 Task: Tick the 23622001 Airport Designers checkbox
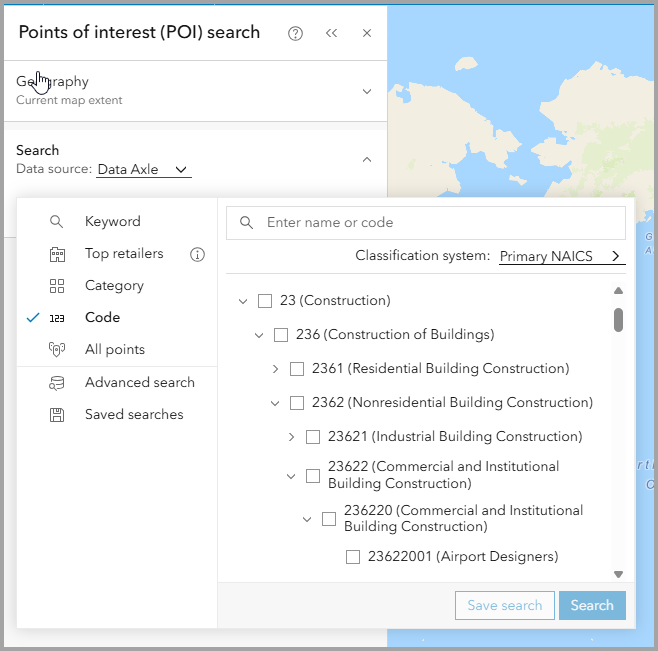pyautogui.click(x=353, y=557)
